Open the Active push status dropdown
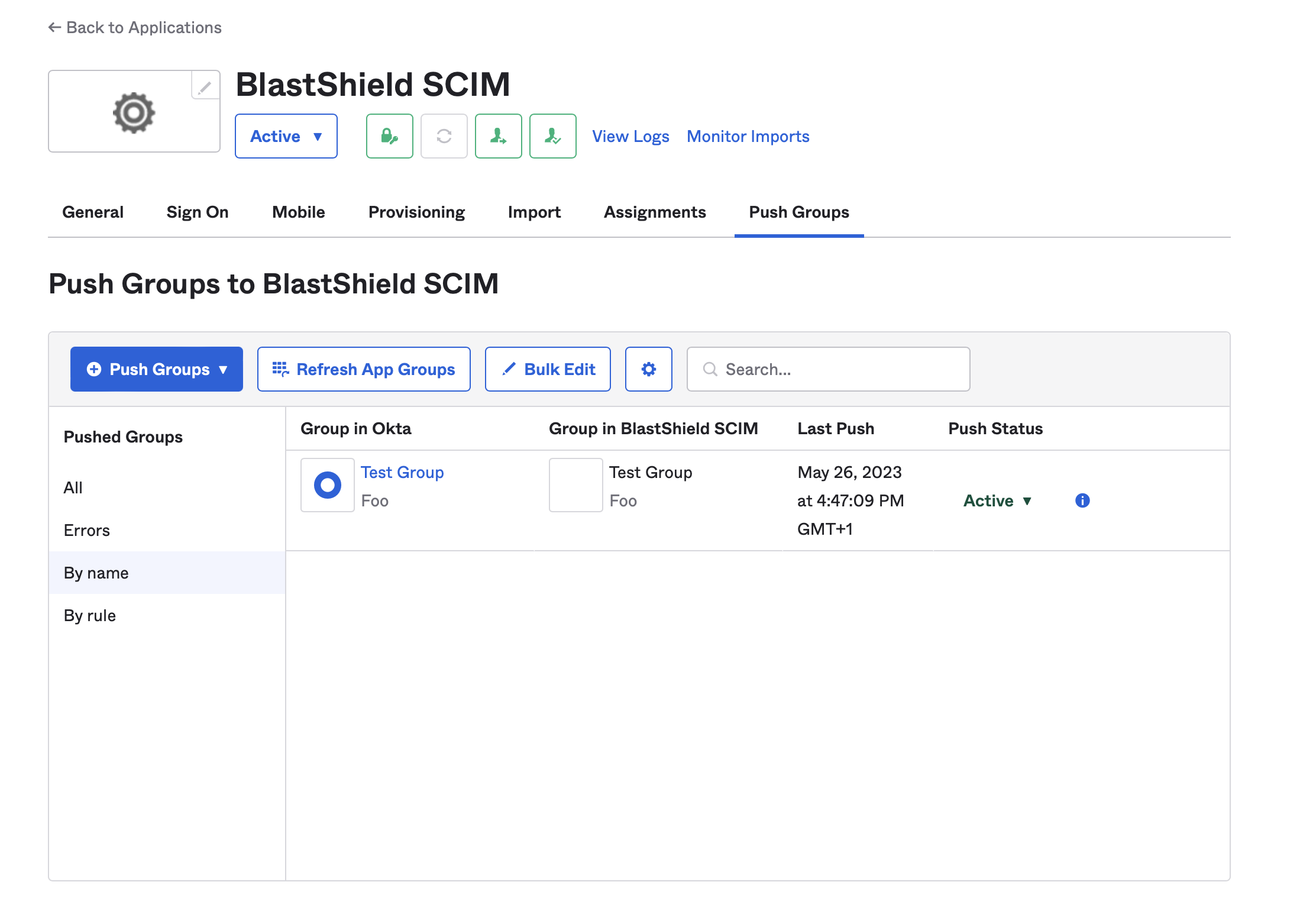Viewport: 1300px width, 924px height. click(997, 500)
